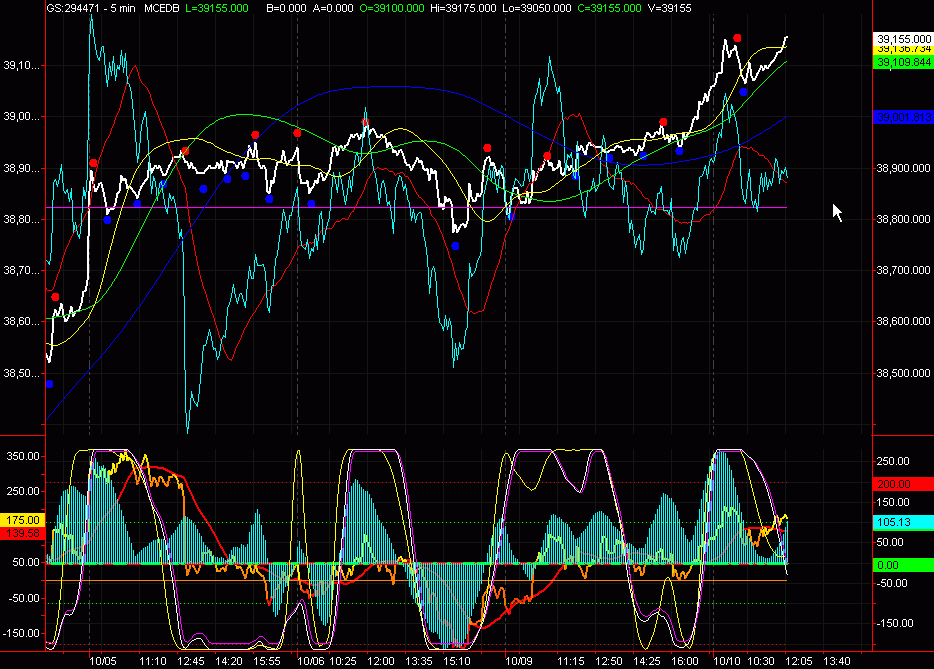
Task: Click the red signal dot at the 10/10 price peak
Action: pyautogui.click(x=737, y=38)
